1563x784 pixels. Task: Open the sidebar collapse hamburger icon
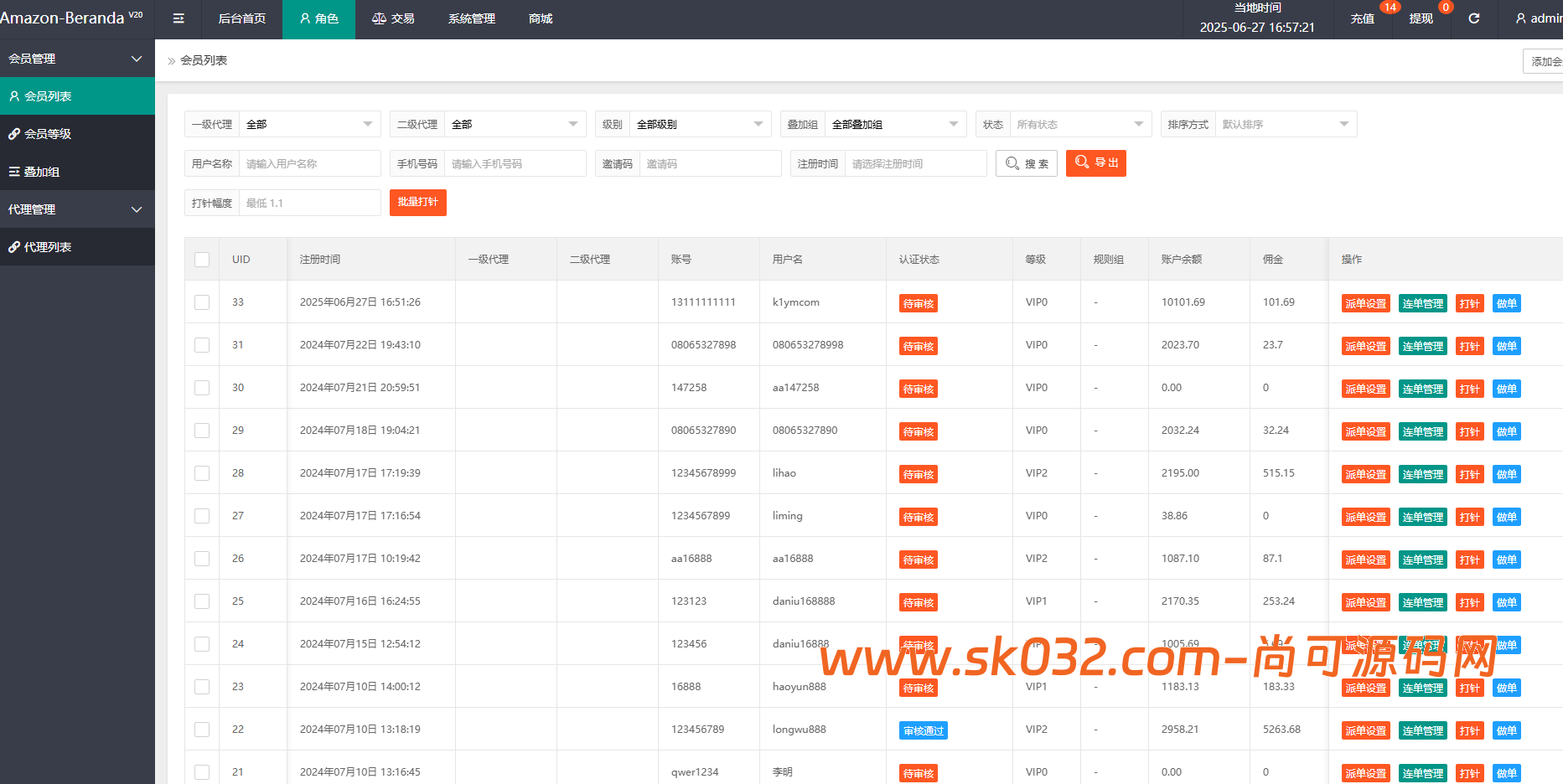(179, 18)
